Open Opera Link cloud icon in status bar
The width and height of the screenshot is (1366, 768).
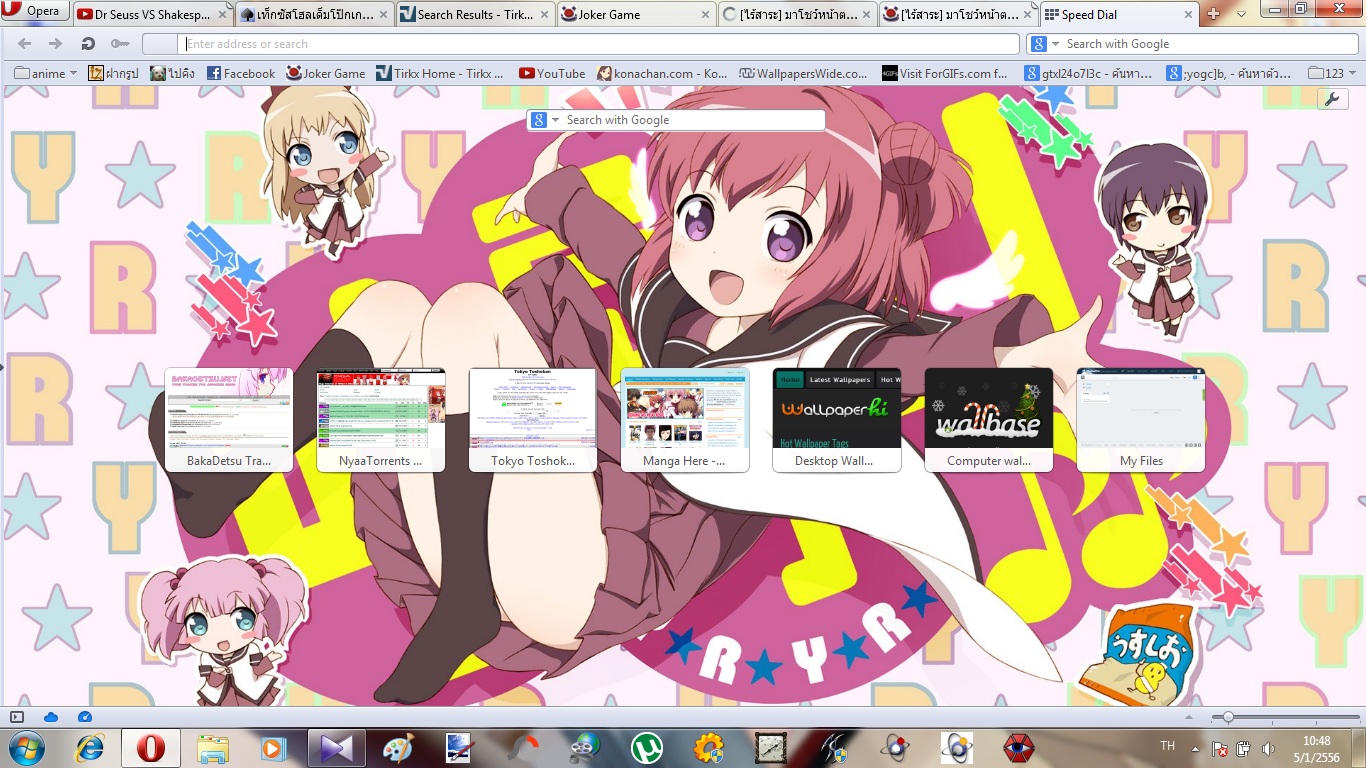pyautogui.click(x=51, y=717)
